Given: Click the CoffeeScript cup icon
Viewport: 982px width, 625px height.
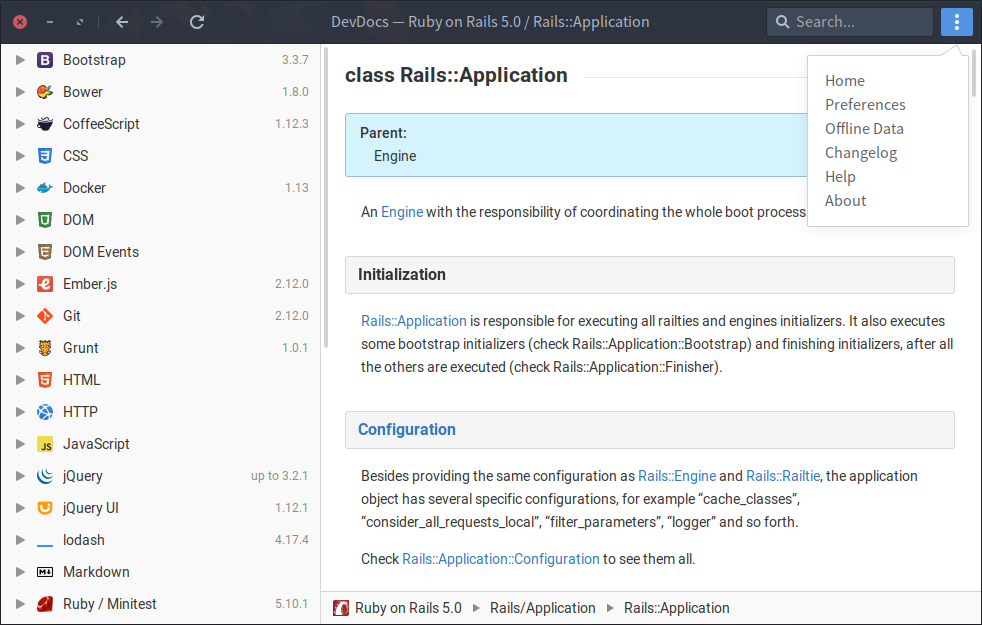Looking at the screenshot, I should point(44,124).
